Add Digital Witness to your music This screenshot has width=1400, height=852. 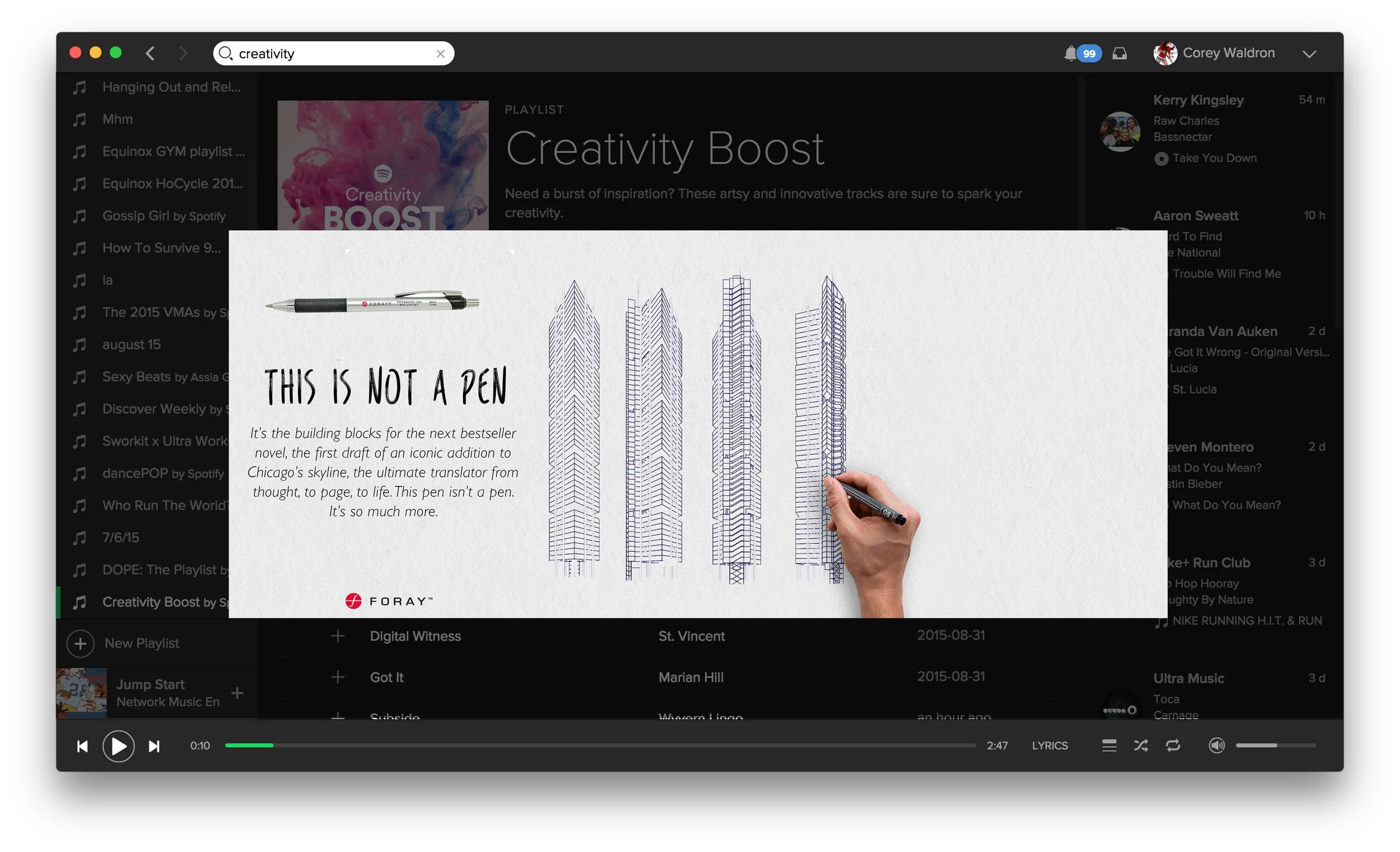click(338, 636)
